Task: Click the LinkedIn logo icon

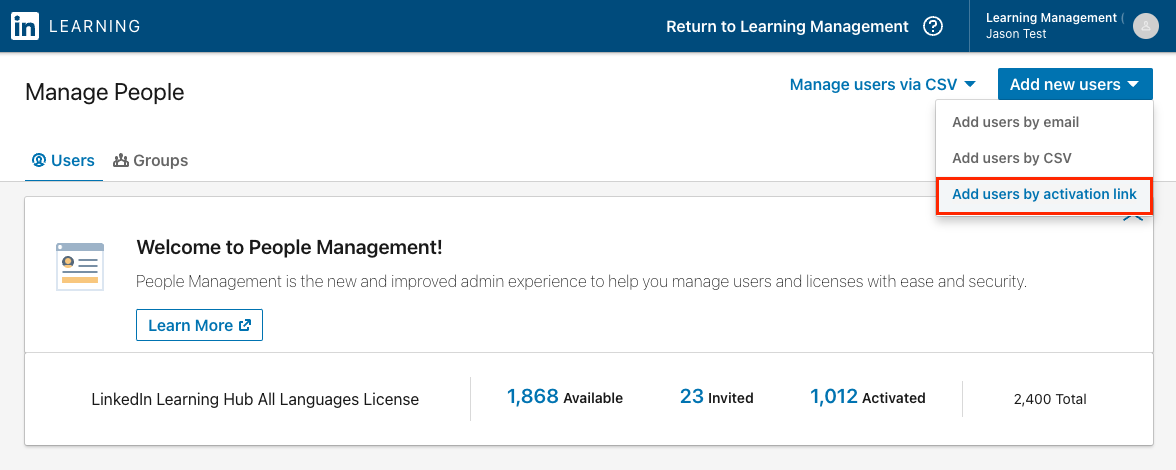Action: [25, 26]
